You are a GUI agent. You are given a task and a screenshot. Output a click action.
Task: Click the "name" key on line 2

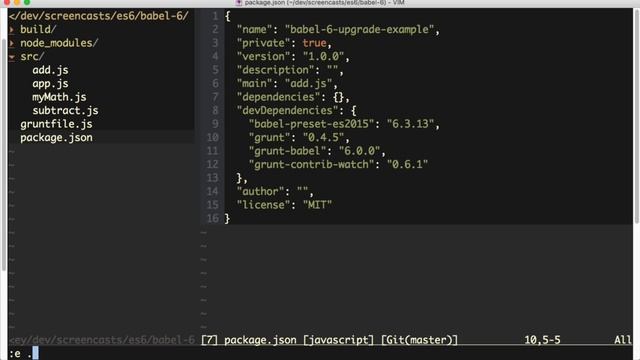click(254, 29)
